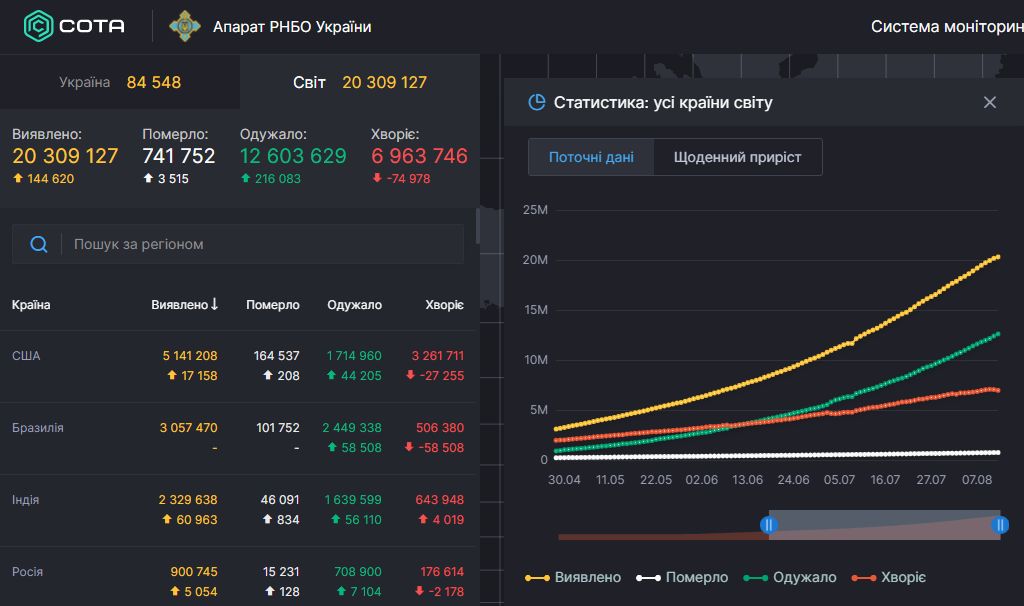The image size is (1024, 606).
Task: Click right handle of timeline range slider
Action: tap(1000, 525)
